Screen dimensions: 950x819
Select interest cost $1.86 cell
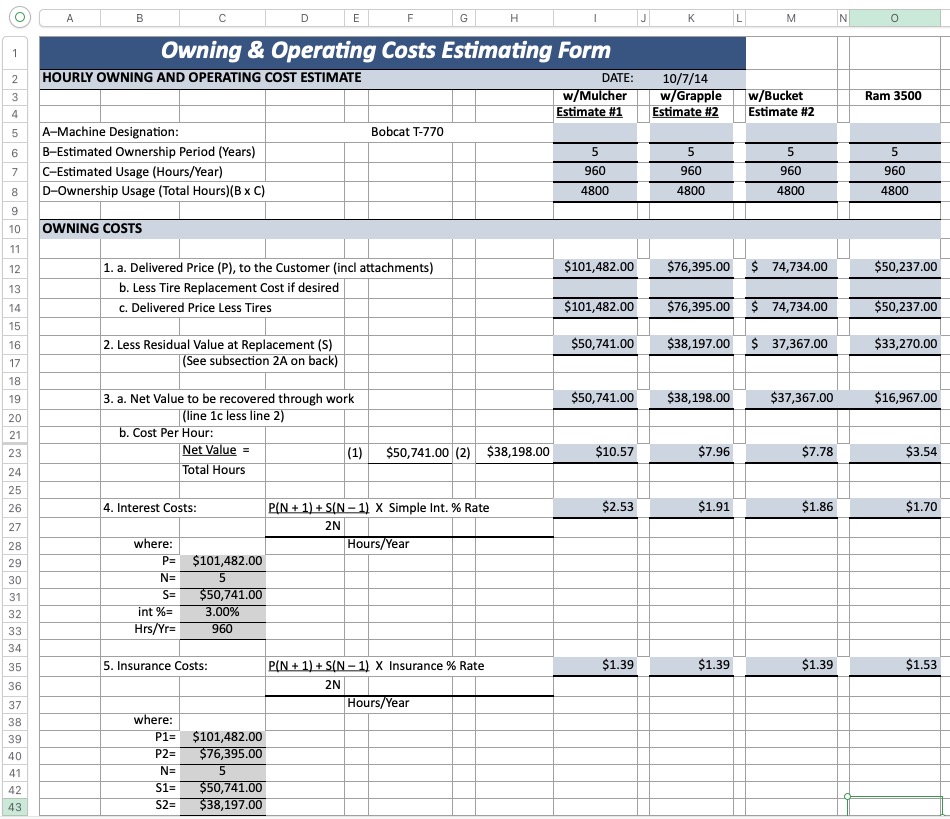(791, 507)
